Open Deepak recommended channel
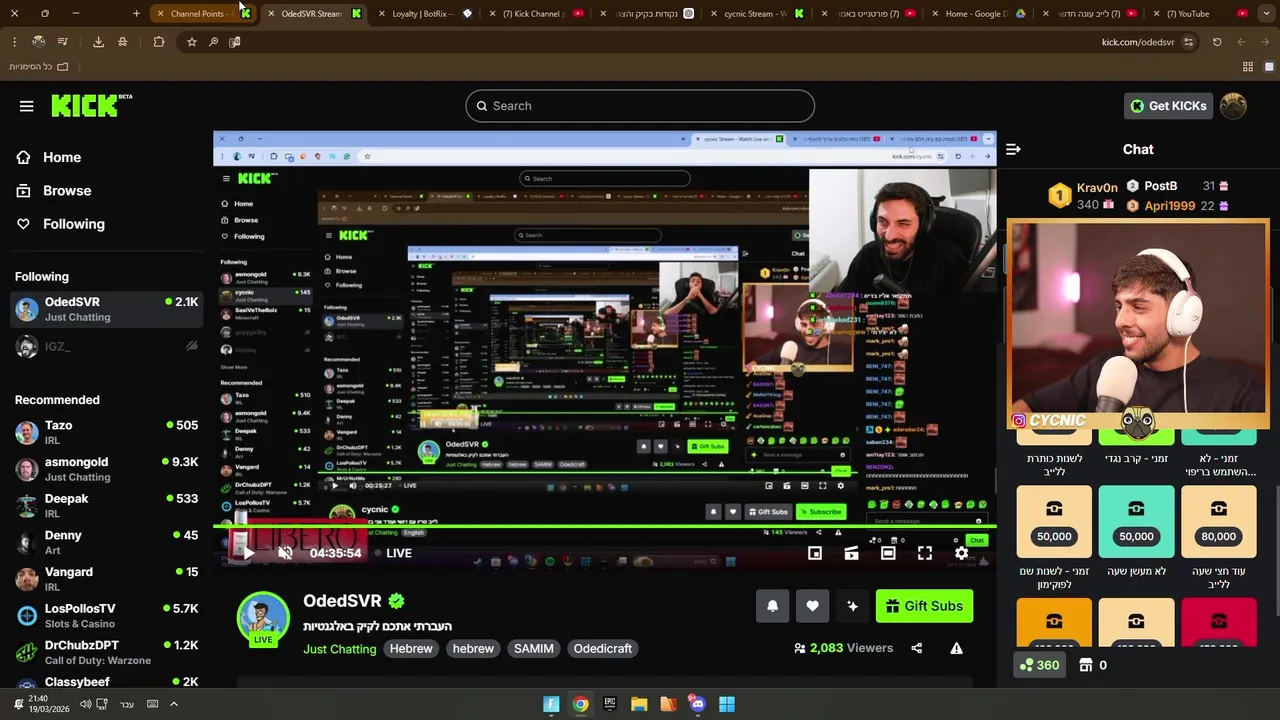Screen dimensions: 1280x720 [x=107, y=505]
